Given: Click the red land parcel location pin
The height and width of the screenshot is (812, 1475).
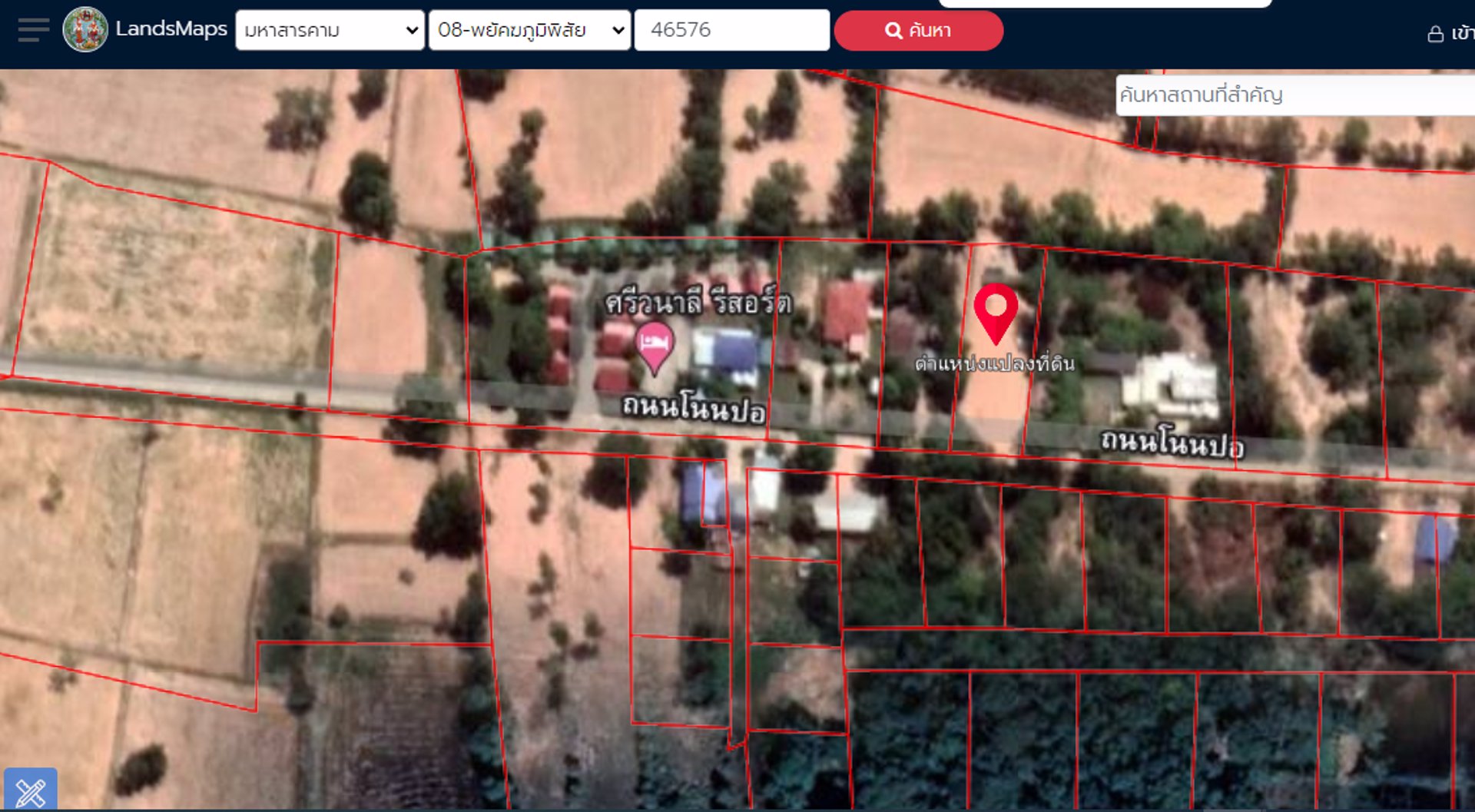Looking at the screenshot, I should pos(996,310).
